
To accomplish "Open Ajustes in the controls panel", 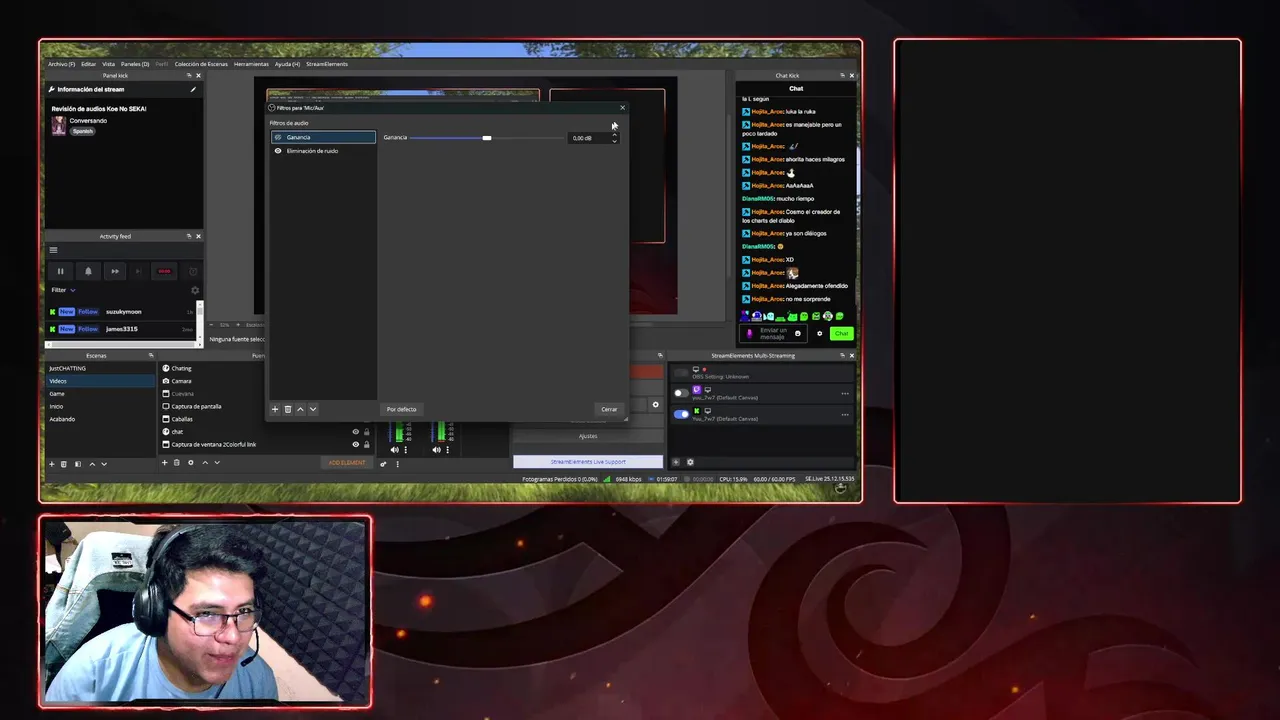I will [588, 436].
